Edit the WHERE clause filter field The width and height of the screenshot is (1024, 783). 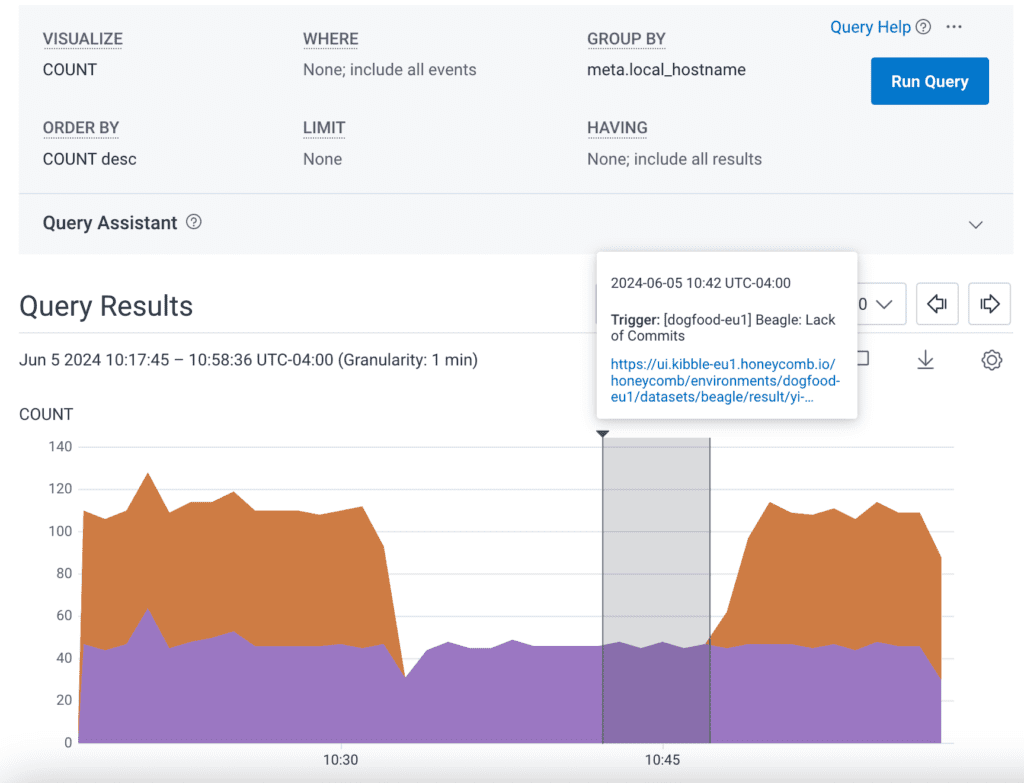click(389, 70)
